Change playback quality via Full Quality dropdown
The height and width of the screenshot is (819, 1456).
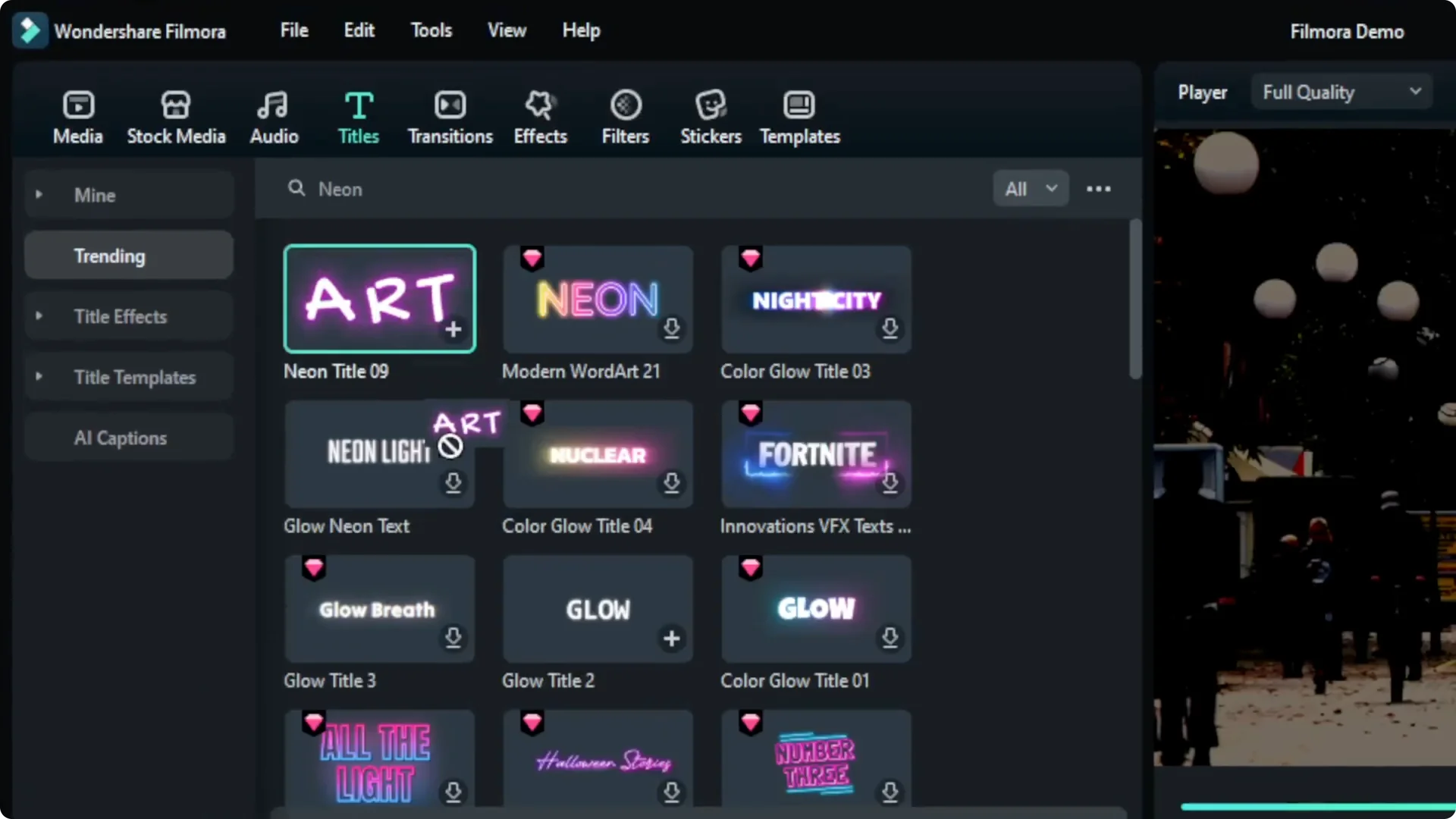point(1341,92)
